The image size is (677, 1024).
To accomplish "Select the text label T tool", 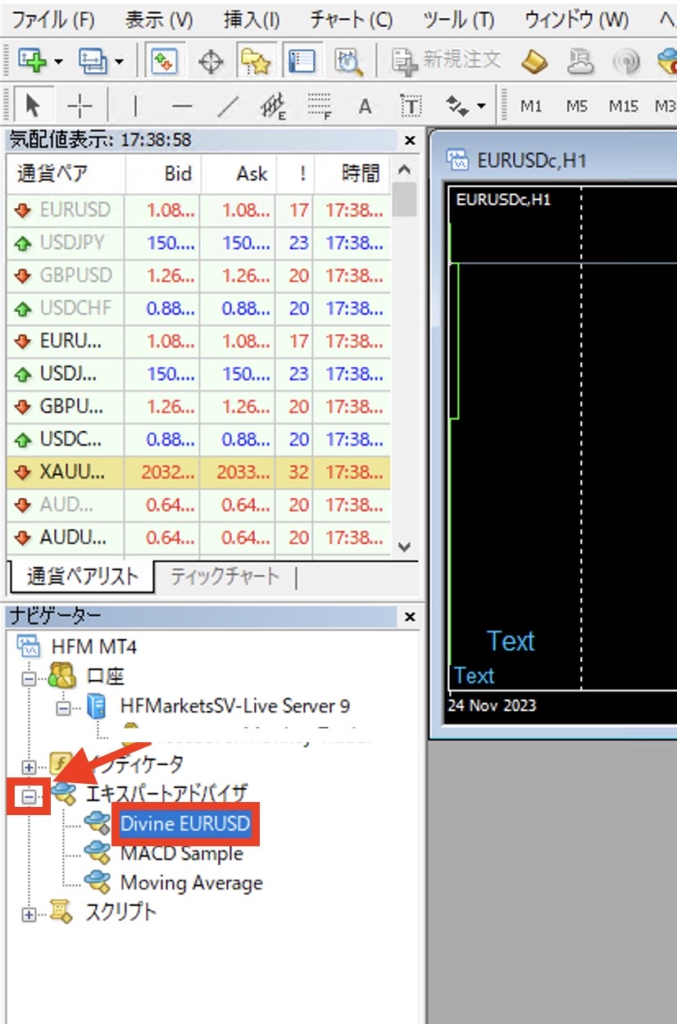I will click(411, 105).
